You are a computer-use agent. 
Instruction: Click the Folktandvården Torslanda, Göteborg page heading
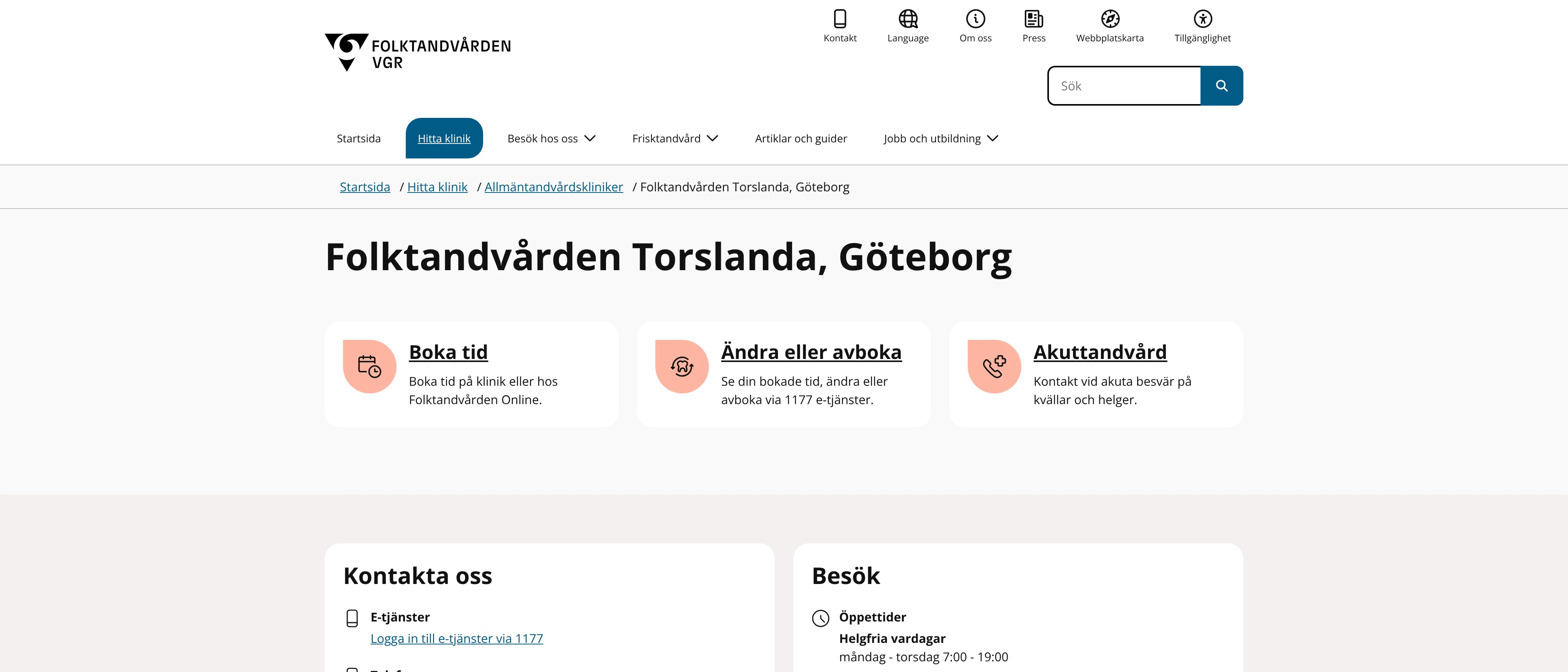[668, 257]
